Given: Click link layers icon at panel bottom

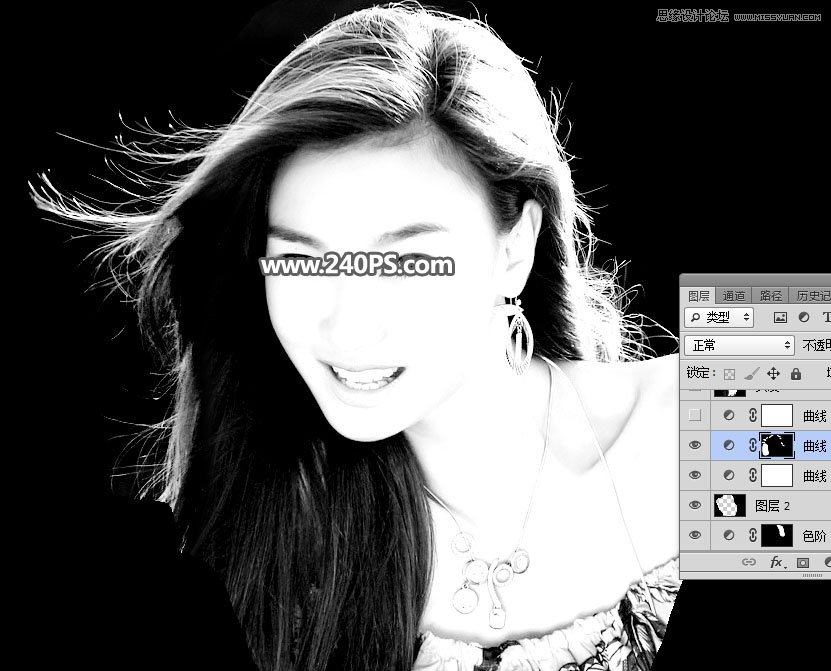Looking at the screenshot, I should 748,563.
